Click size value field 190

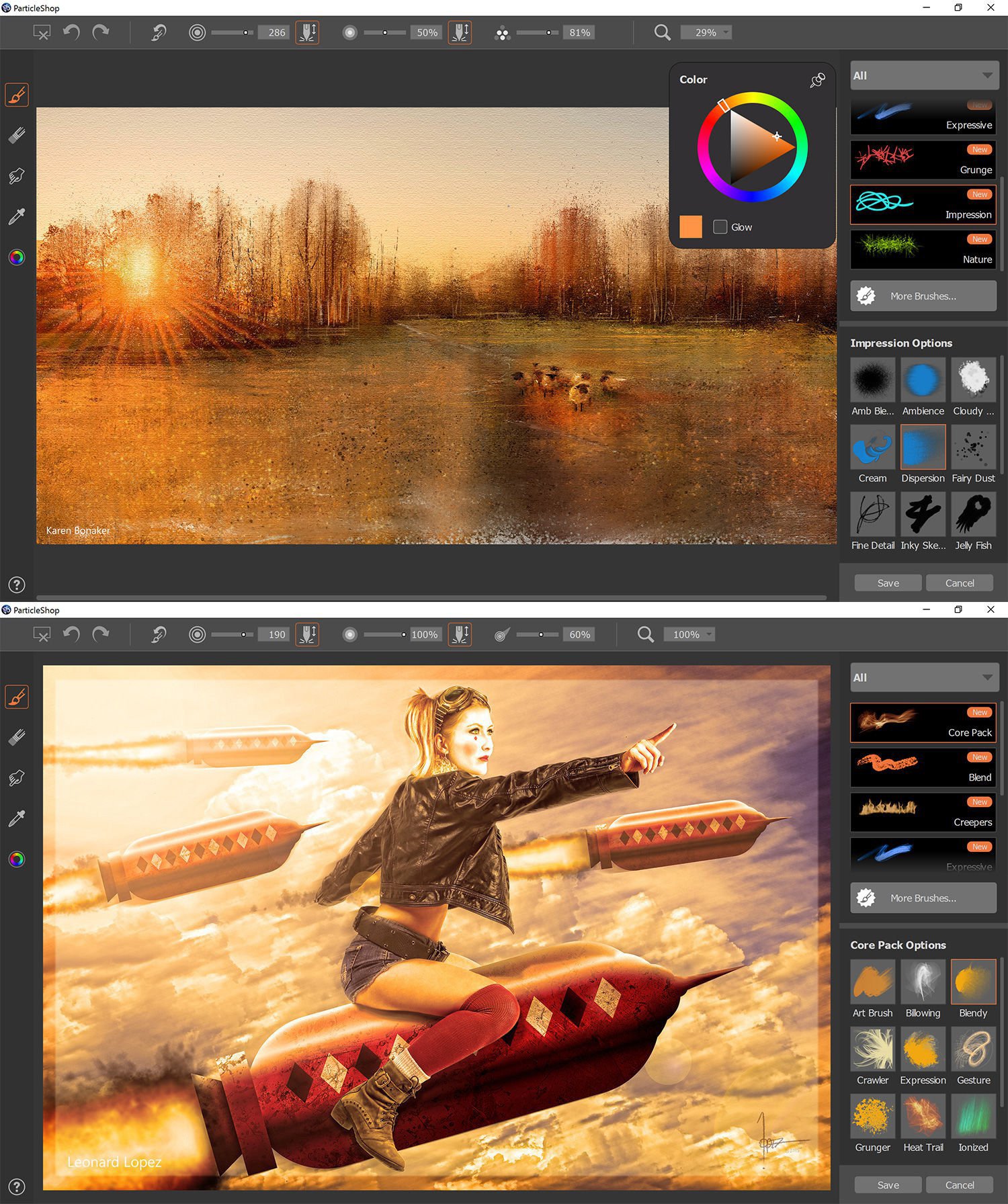point(274,634)
